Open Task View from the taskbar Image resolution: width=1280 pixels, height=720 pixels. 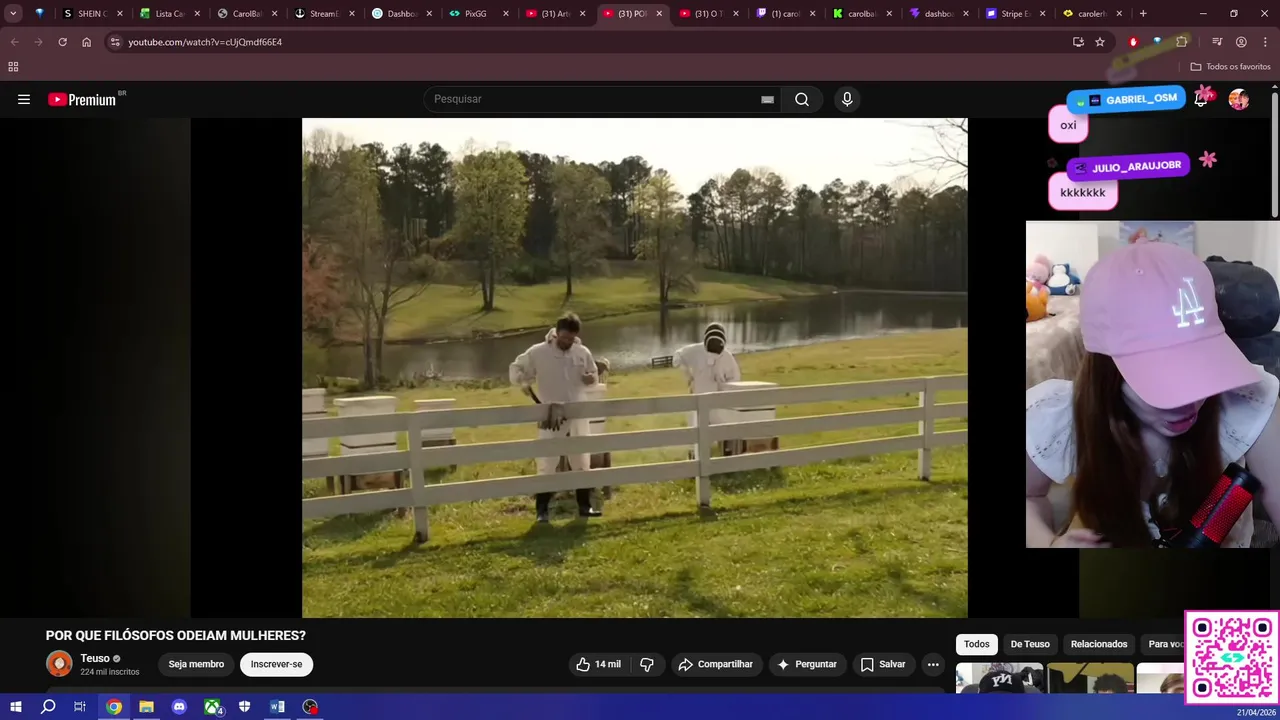80,707
